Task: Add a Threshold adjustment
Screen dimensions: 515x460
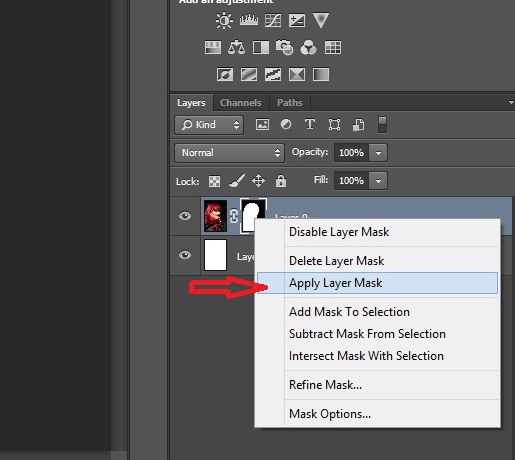Action: 273,74
